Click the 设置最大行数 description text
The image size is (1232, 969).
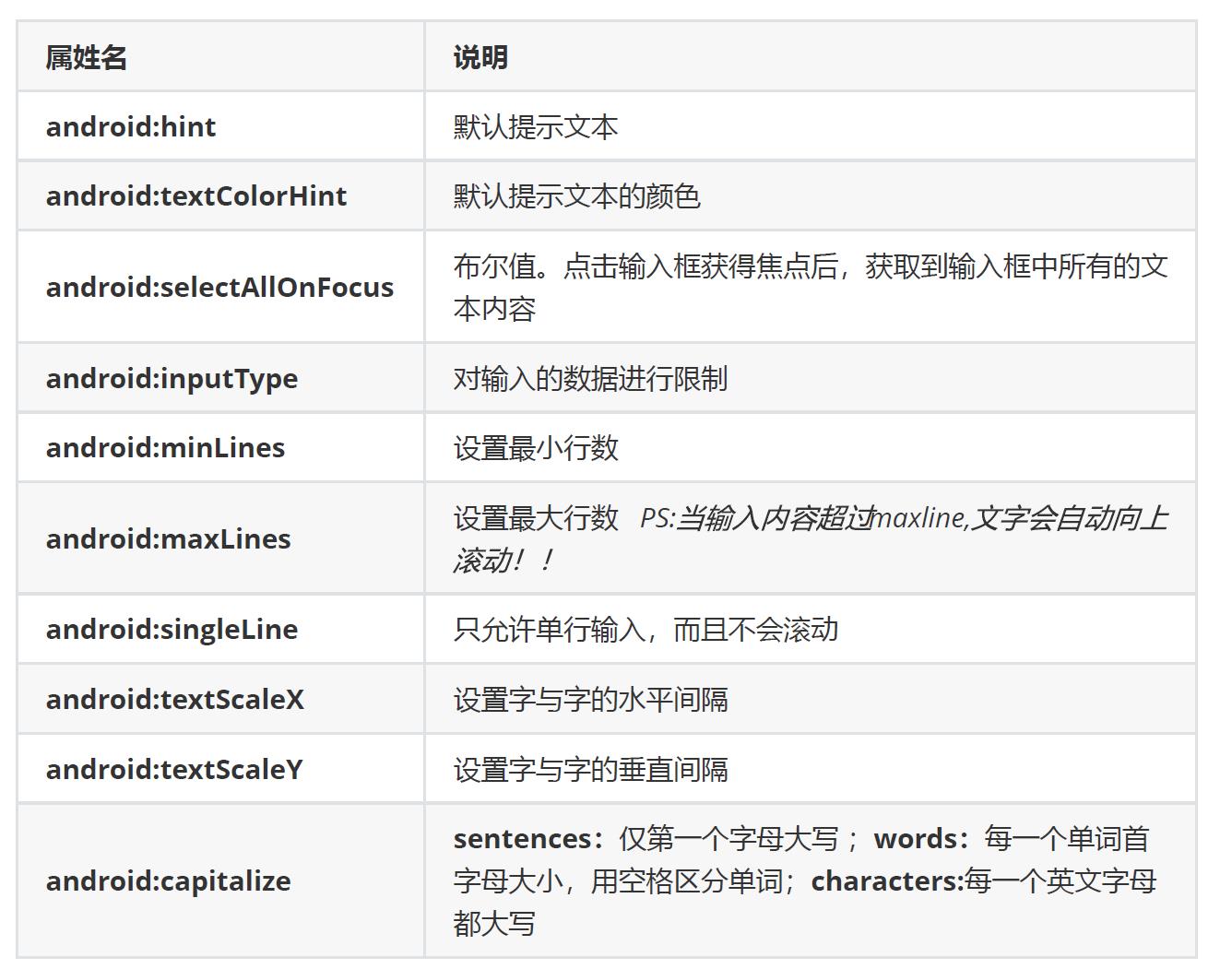click(x=536, y=518)
